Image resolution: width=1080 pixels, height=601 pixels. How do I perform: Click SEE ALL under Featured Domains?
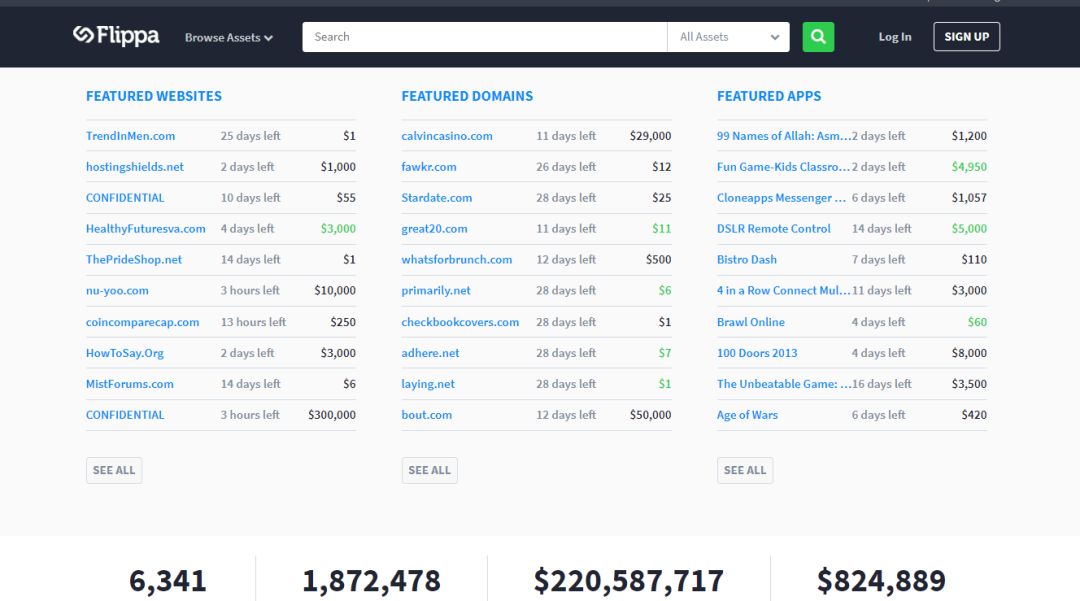point(429,470)
